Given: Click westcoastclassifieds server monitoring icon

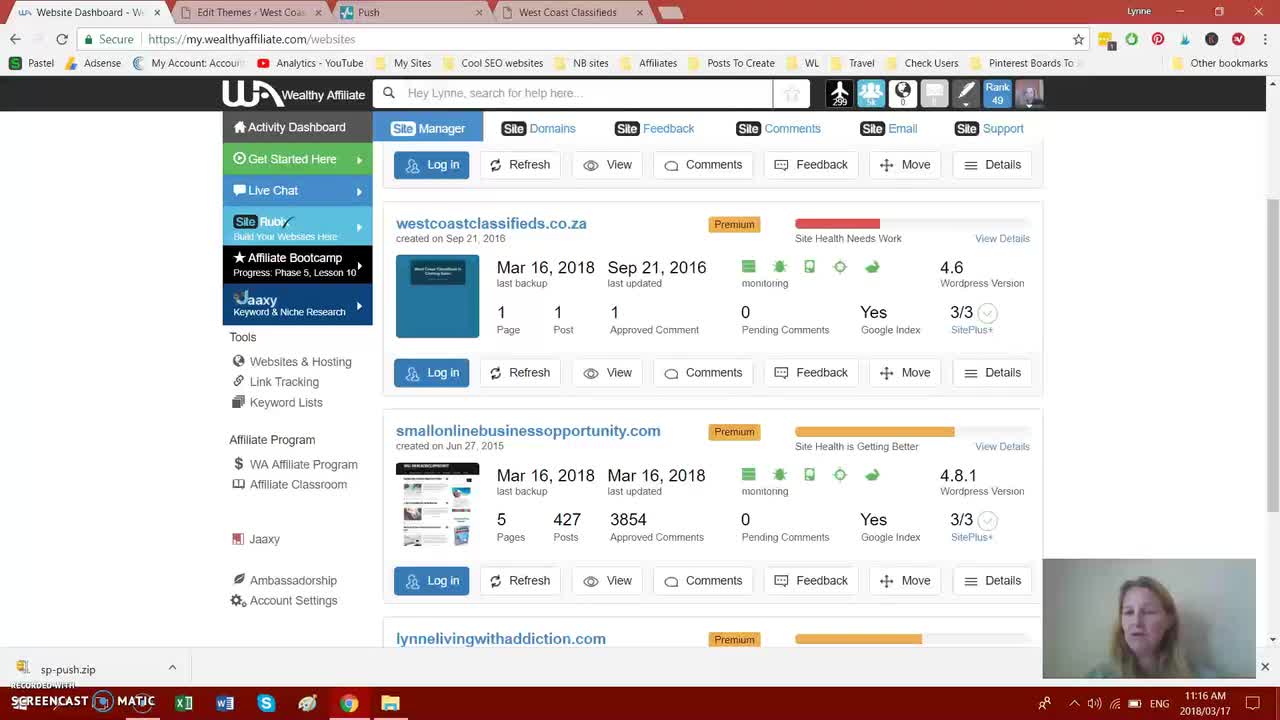Looking at the screenshot, I should [x=748, y=267].
